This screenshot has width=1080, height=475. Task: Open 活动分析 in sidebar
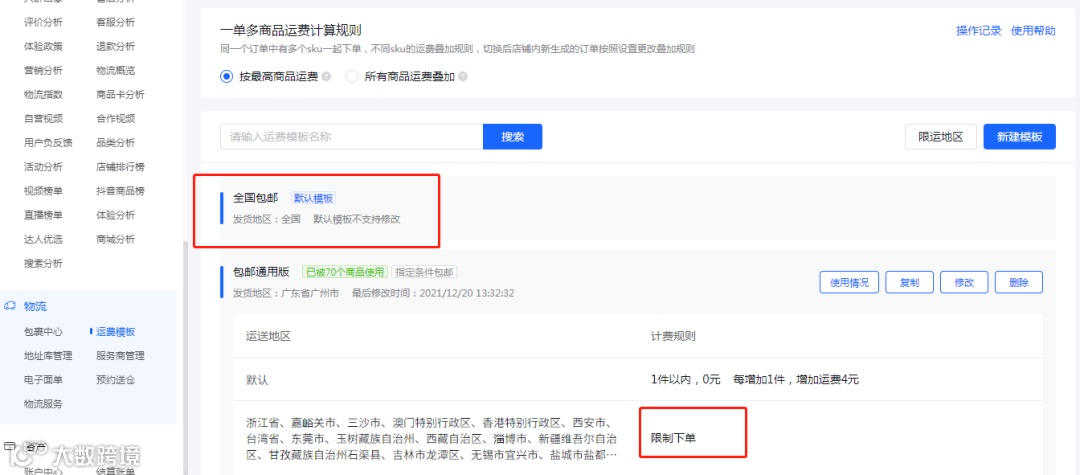[43, 167]
